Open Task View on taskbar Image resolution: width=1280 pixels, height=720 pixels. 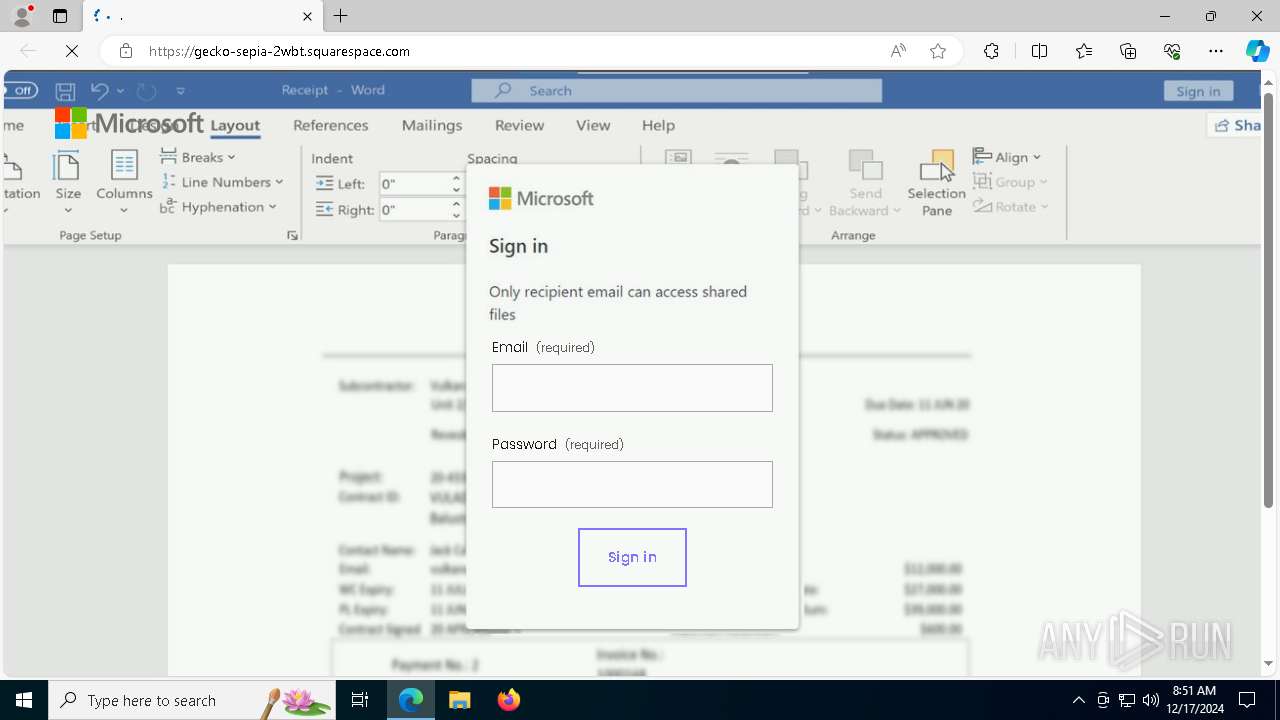(x=360, y=700)
